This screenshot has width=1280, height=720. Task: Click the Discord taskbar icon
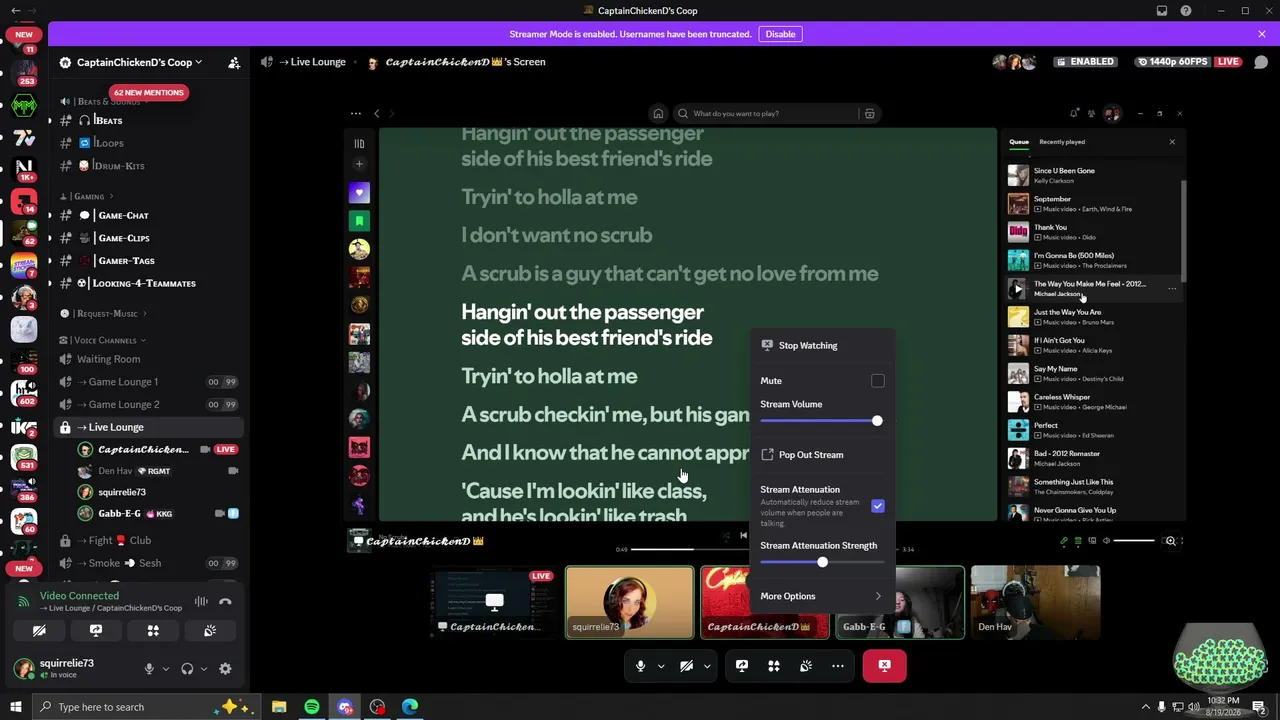tap(345, 707)
